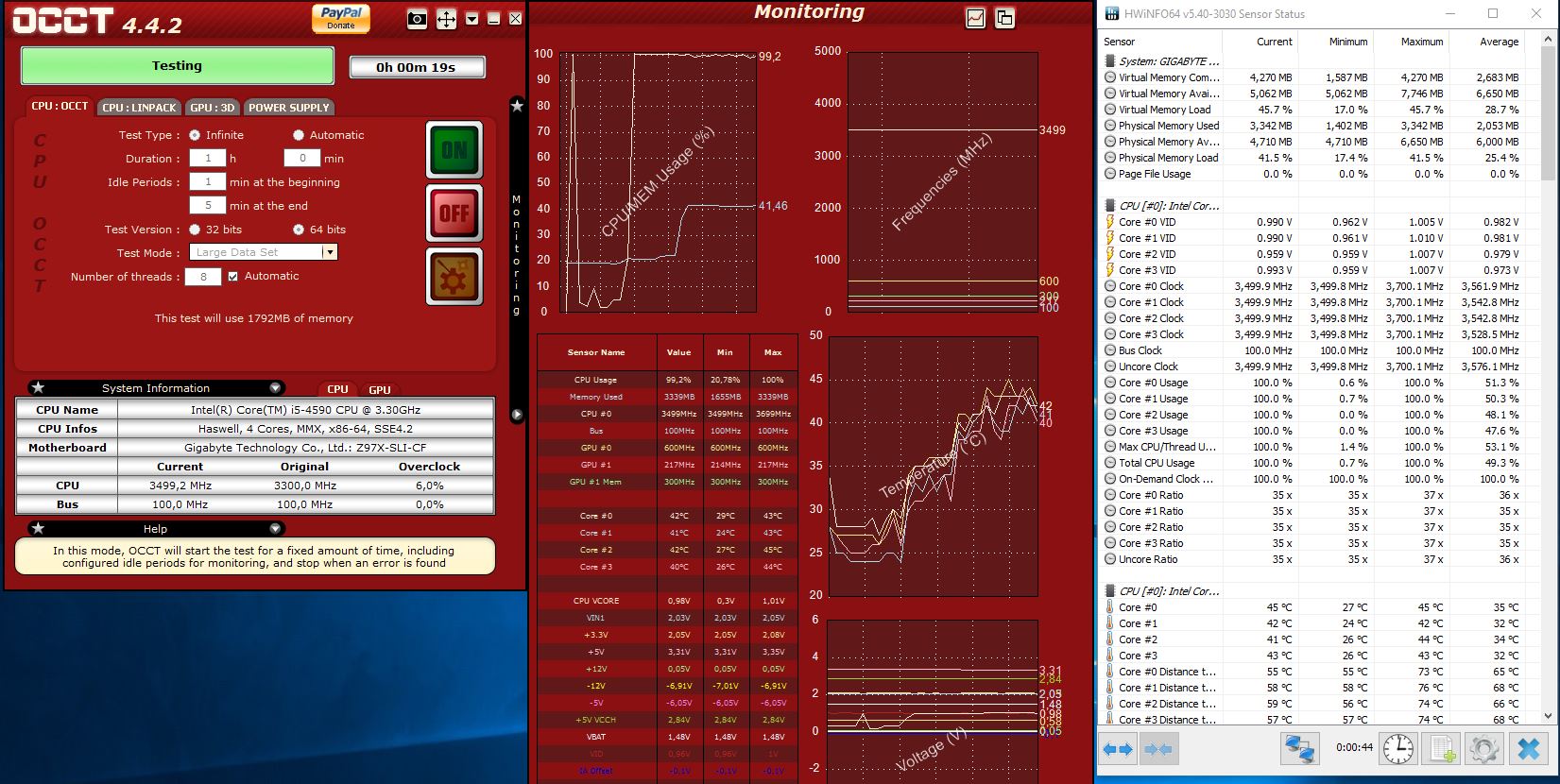
Task: Click the OCCT move-window arrows icon
Action: point(446,19)
